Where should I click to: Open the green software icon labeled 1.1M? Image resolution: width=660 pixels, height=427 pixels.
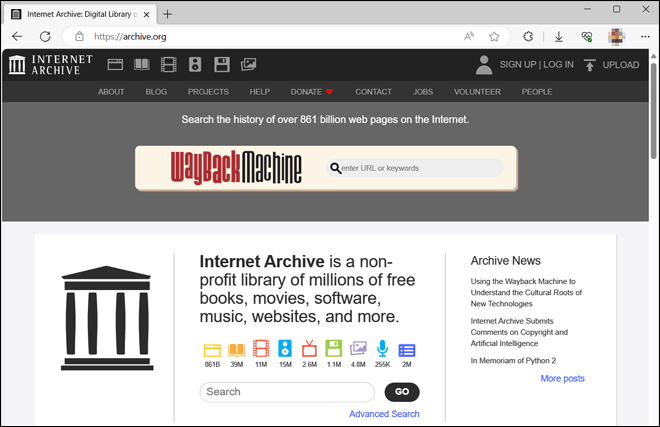click(x=334, y=349)
